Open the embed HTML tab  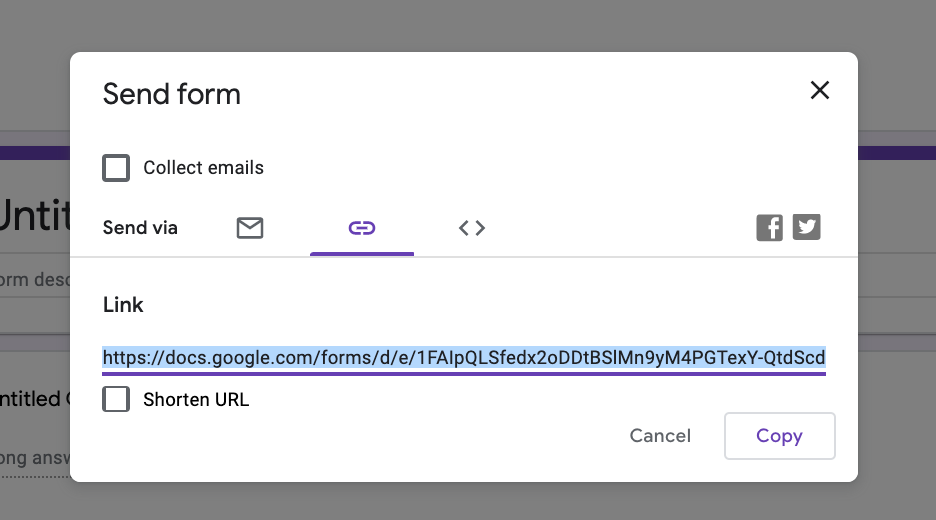472,228
